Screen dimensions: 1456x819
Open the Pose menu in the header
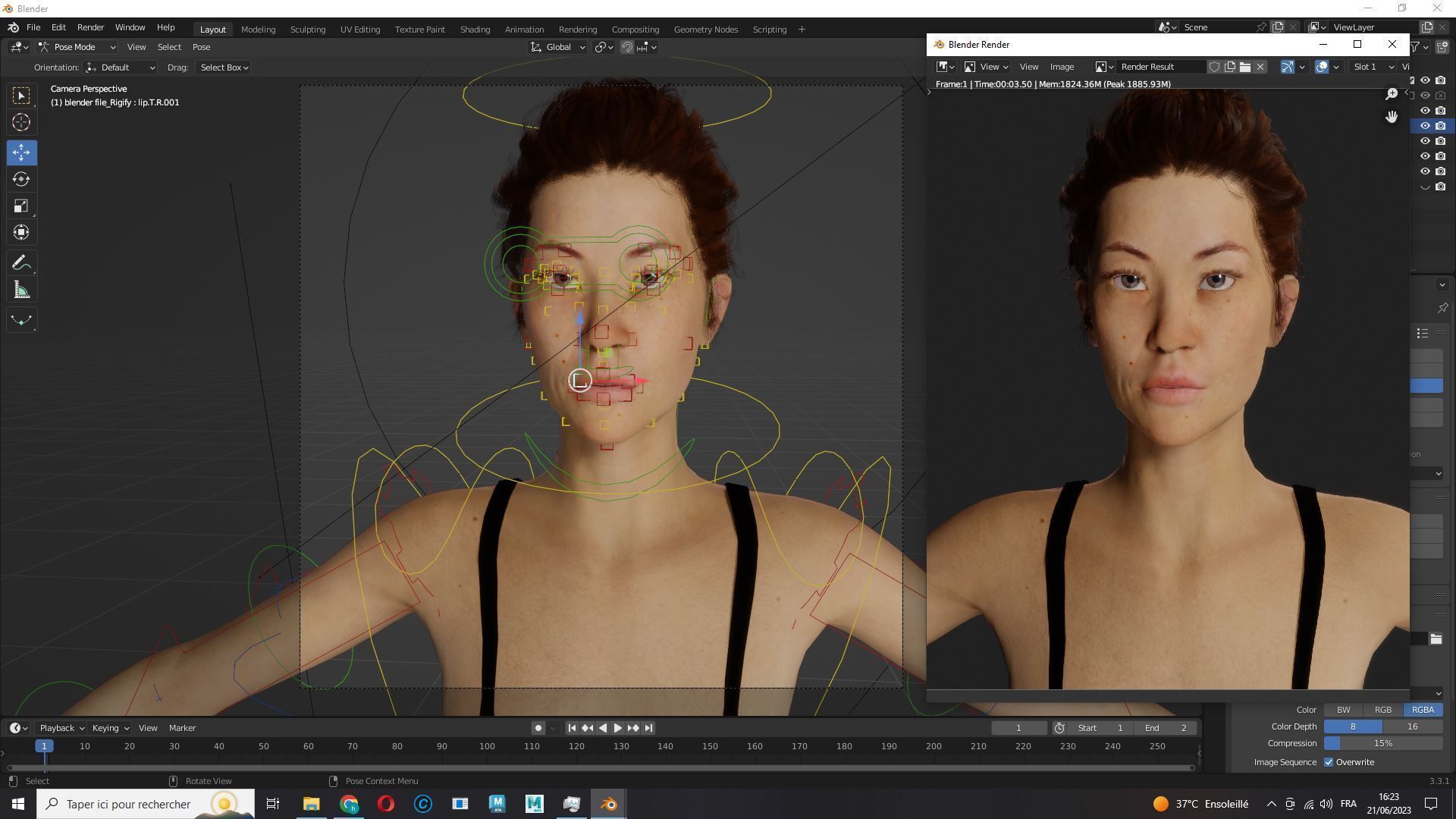(x=201, y=47)
